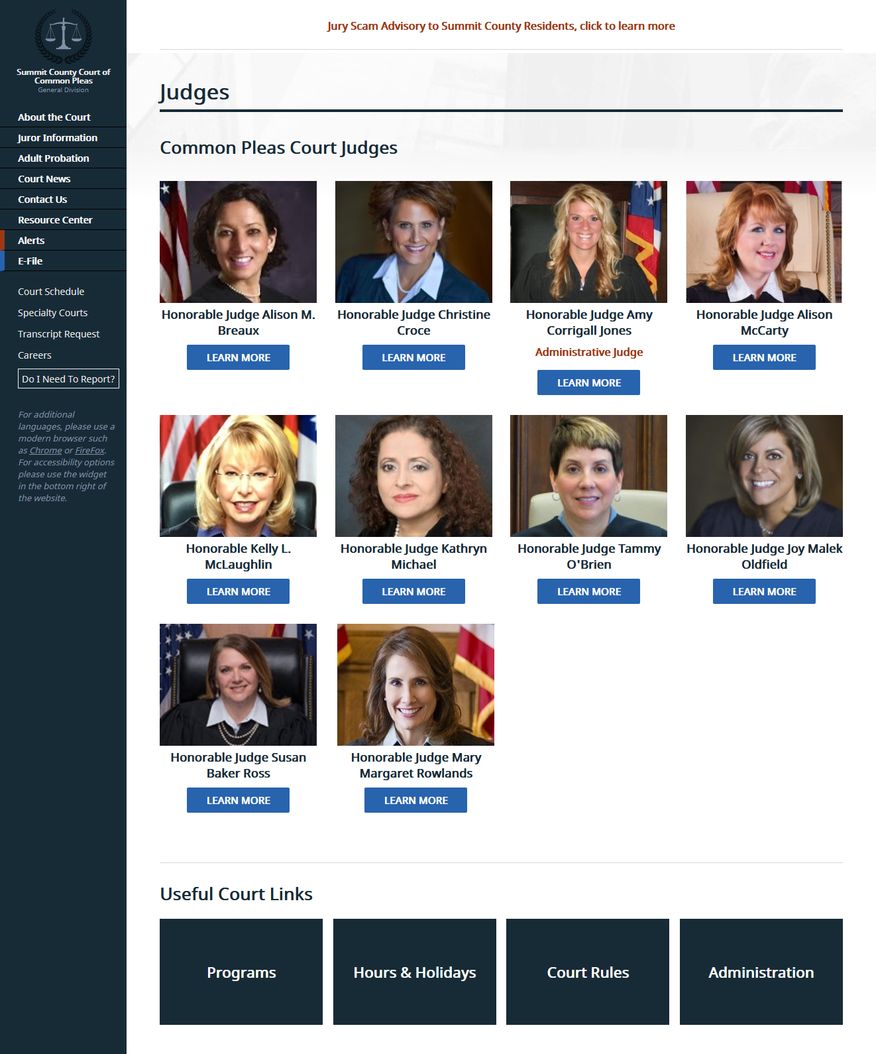Open the Programs court link tile
Image resolution: width=876 pixels, height=1054 pixels.
click(241, 972)
